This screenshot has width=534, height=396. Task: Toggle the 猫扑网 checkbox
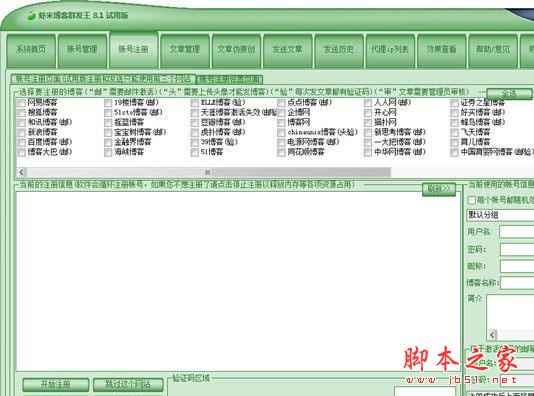[368, 123]
